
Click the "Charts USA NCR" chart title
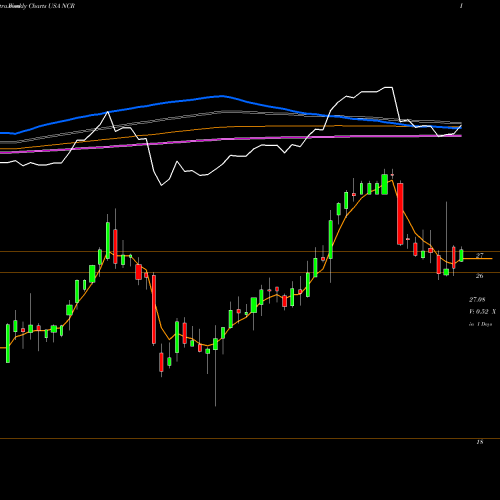(x=52, y=6)
